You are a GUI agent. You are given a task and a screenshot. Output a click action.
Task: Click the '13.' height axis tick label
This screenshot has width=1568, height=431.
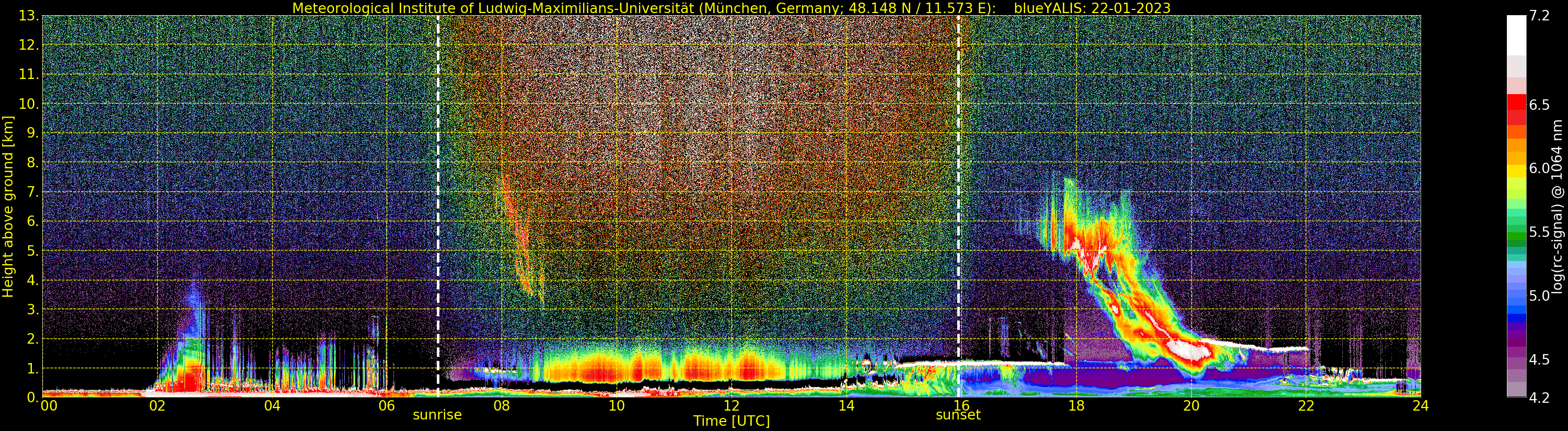[29, 16]
